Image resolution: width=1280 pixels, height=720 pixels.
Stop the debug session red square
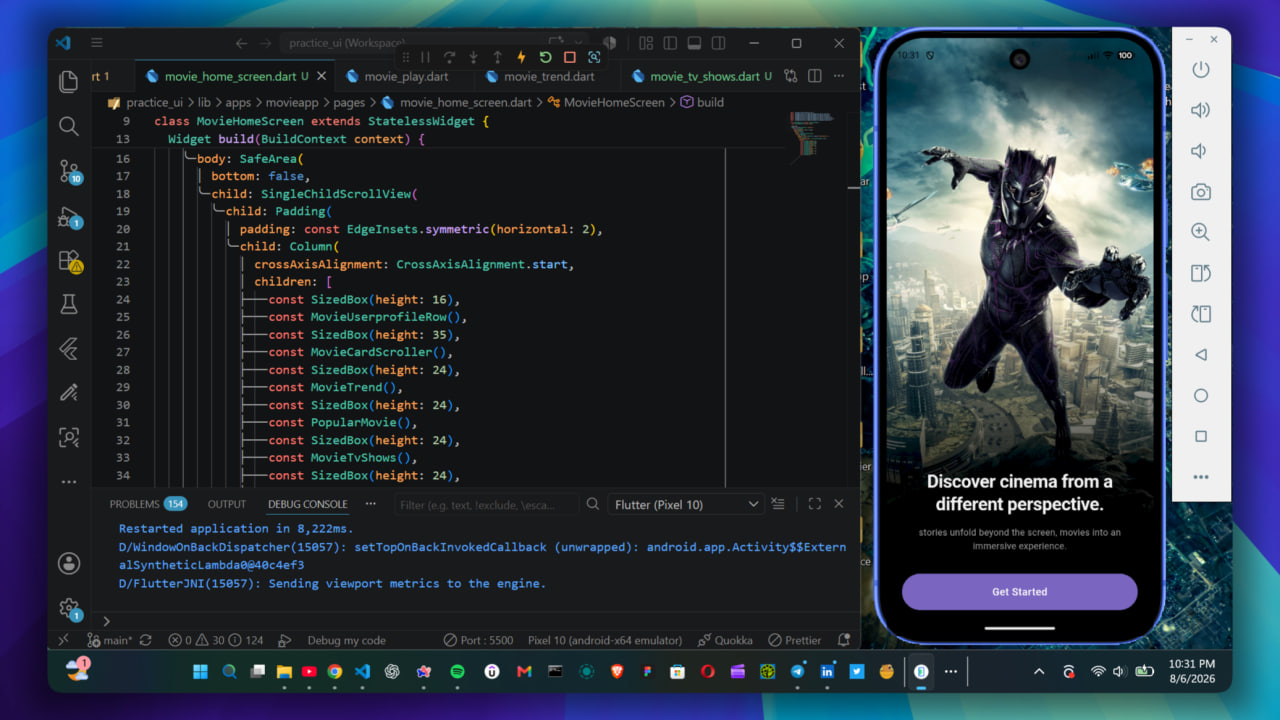tap(569, 57)
